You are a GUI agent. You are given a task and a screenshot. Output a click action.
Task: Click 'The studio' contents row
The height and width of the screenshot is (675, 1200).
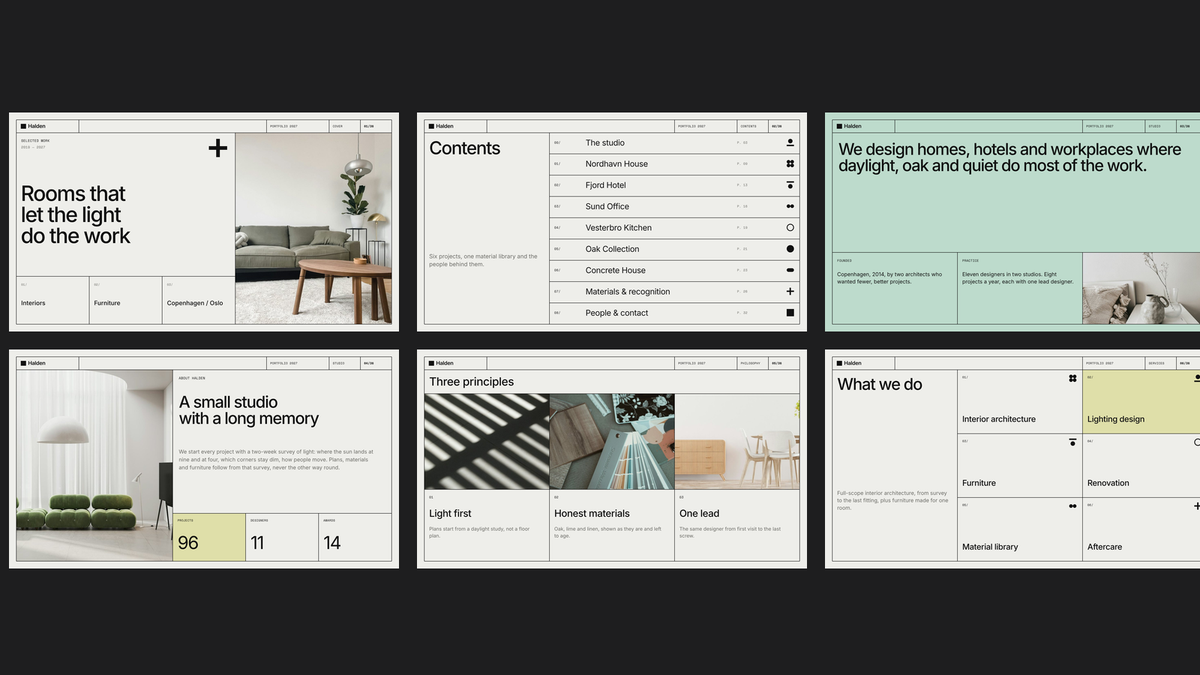pos(674,143)
